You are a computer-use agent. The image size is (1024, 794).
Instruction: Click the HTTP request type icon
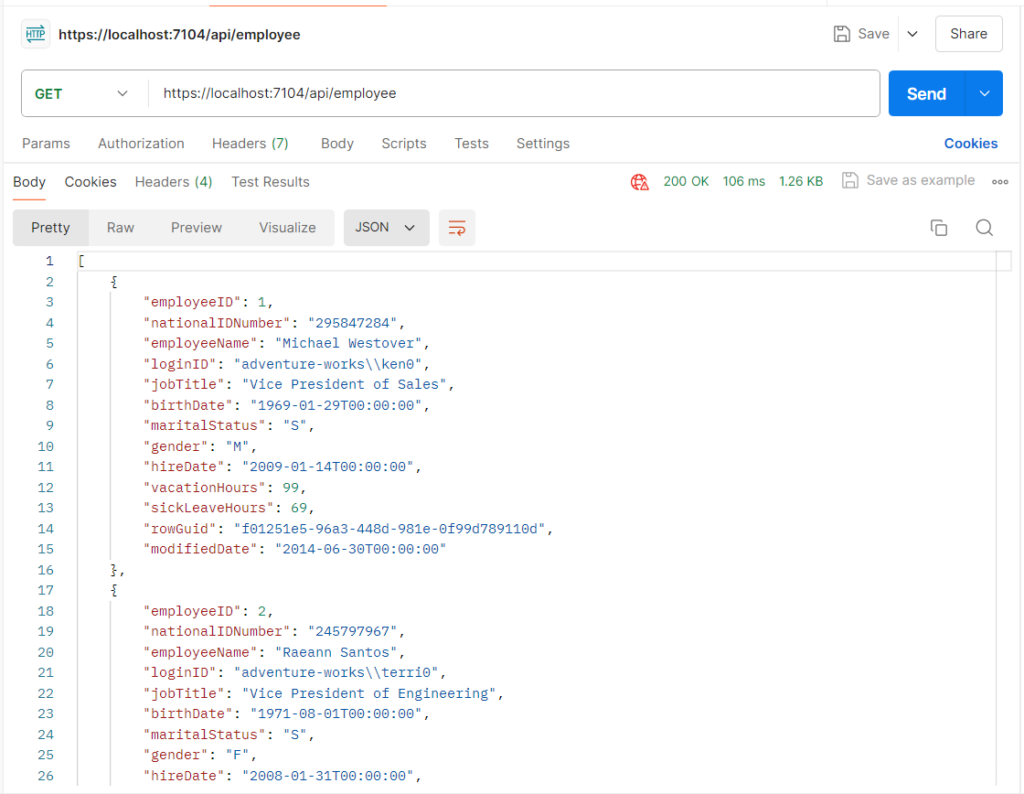pyautogui.click(x=35, y=34)
